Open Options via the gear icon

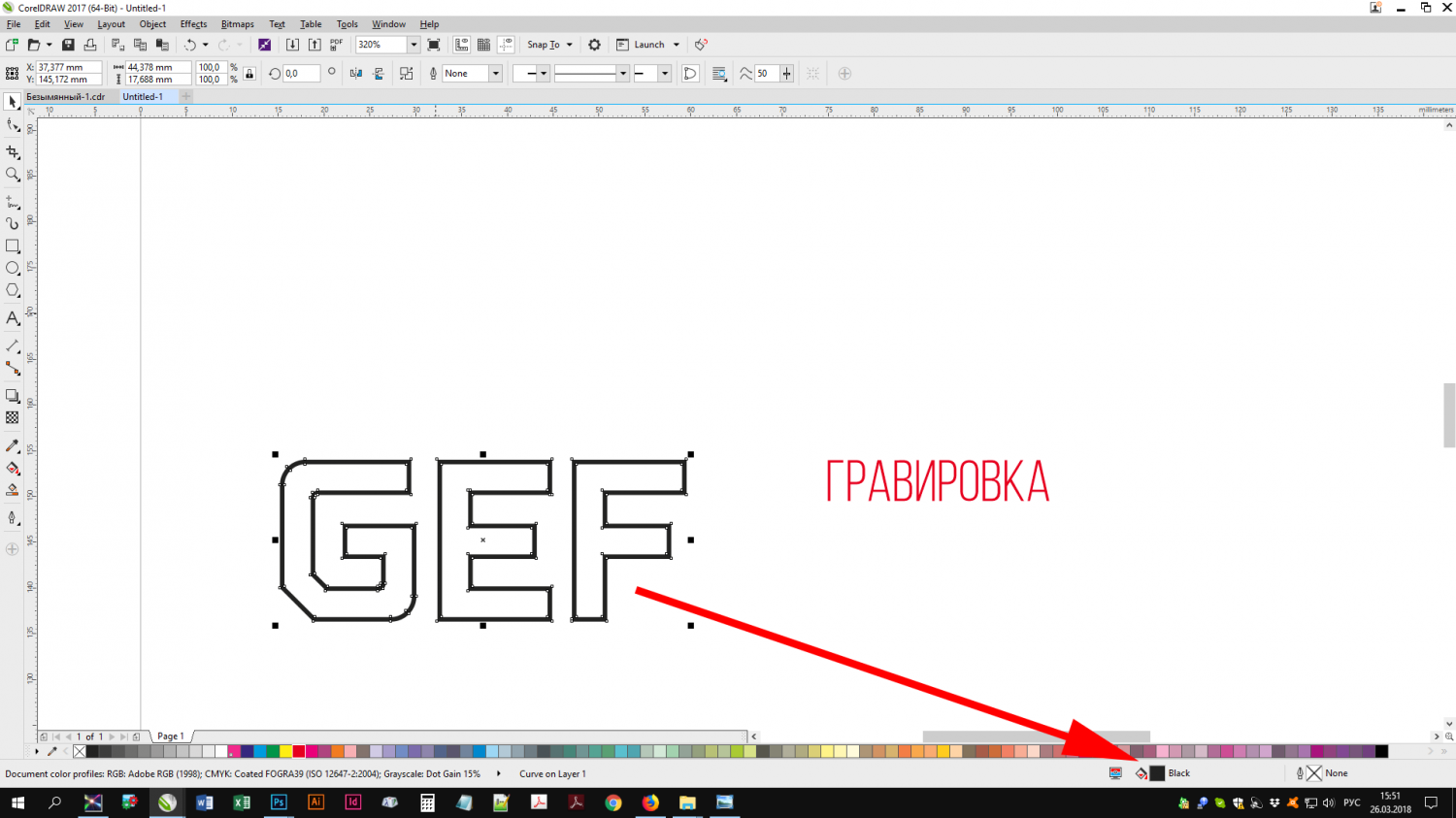595,45
